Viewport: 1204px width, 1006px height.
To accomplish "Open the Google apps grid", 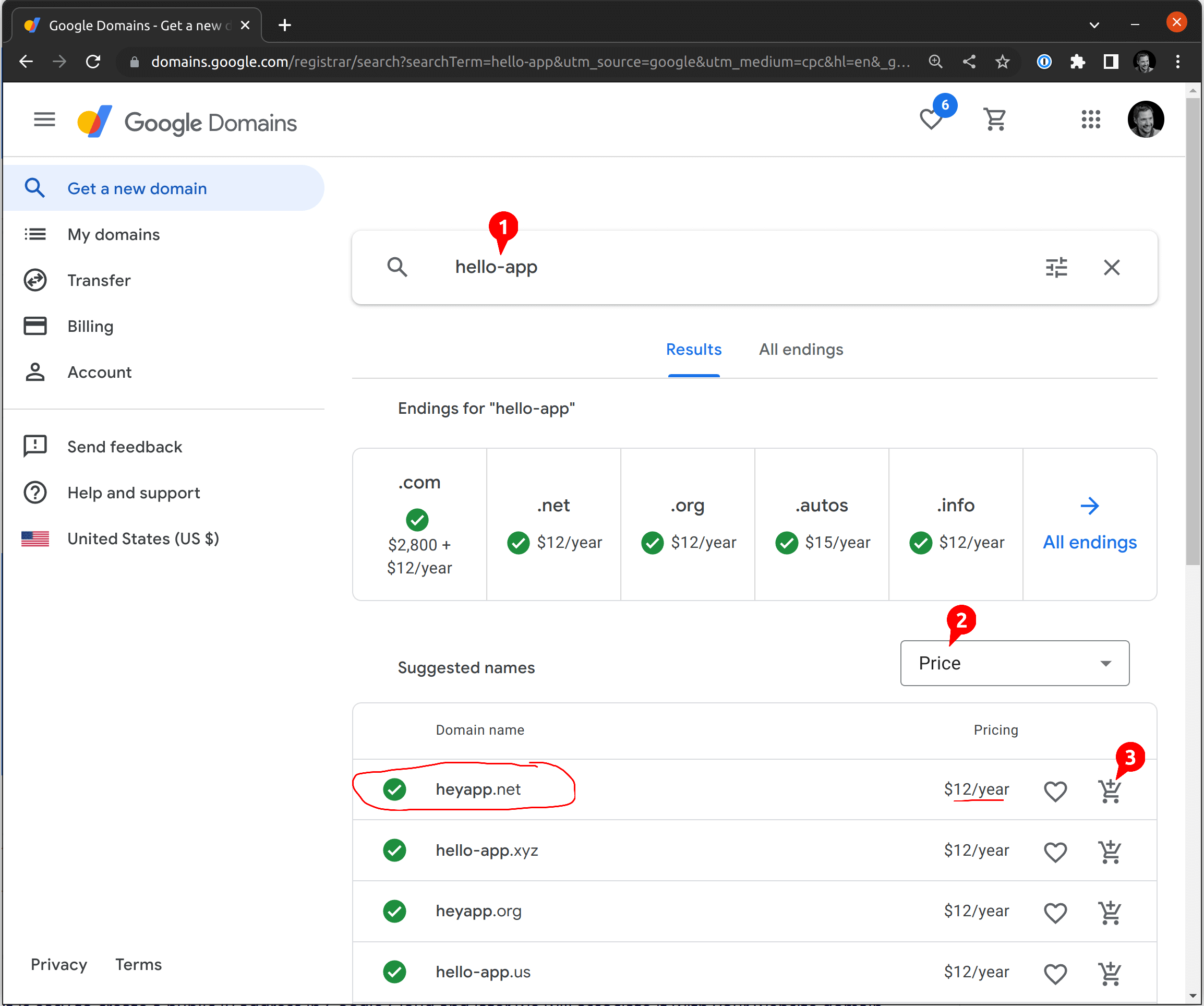I will [1090, 119].
